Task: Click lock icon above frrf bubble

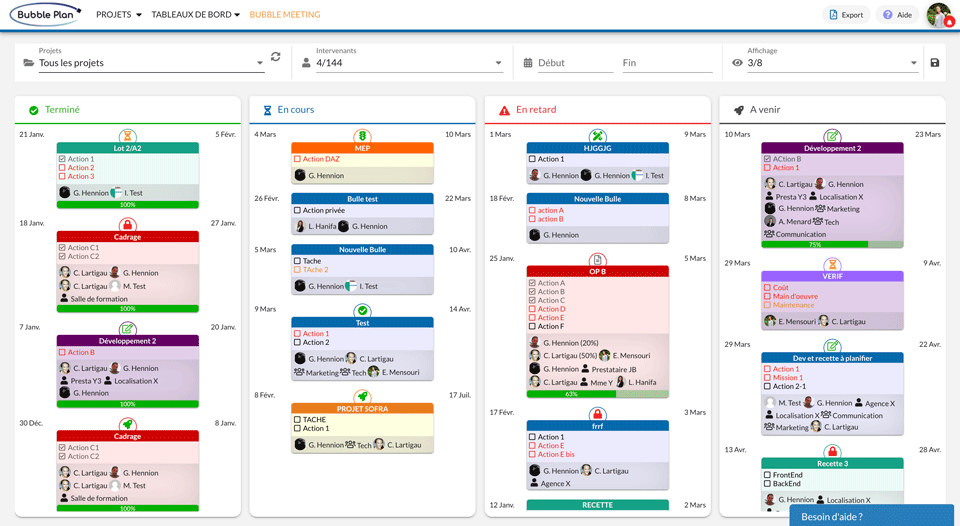Action: point(598,414)
